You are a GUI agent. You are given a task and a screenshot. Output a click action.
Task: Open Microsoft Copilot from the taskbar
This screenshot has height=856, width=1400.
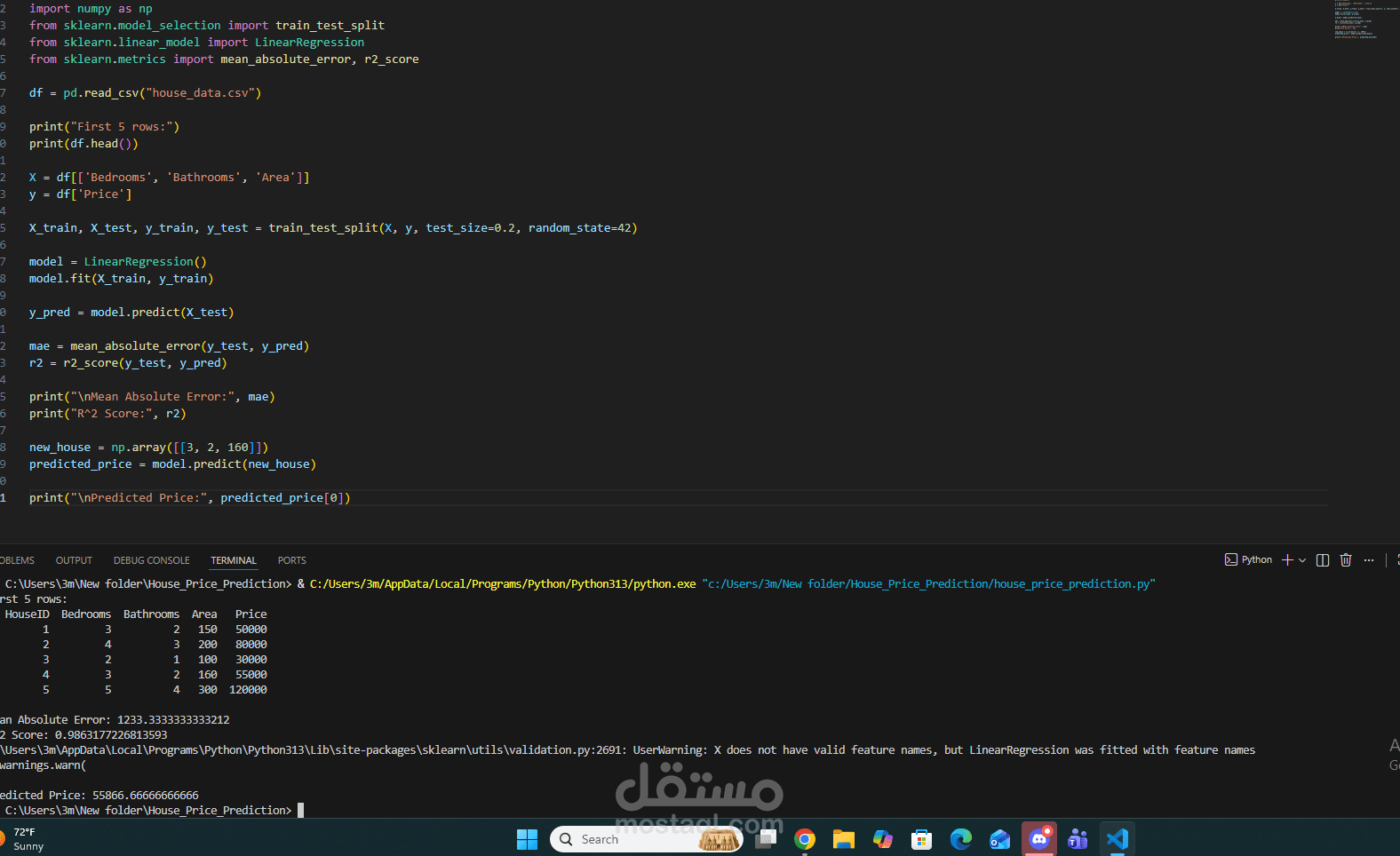pos(883,839)
